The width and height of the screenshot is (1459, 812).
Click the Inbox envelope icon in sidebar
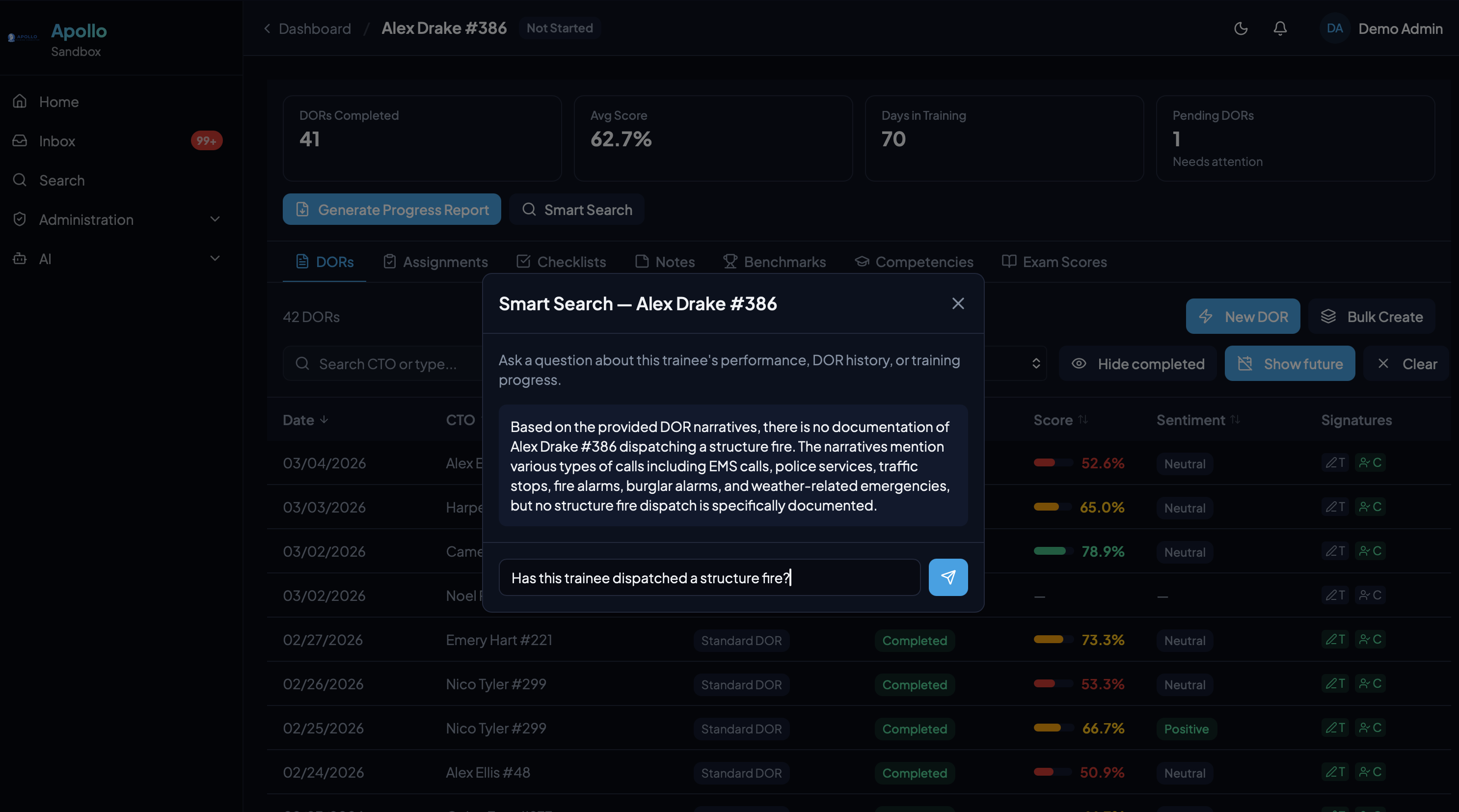(19, 140)
